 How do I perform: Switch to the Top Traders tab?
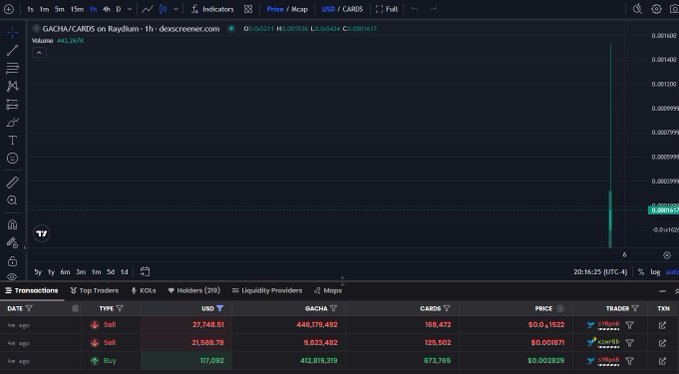coord(94,290)
